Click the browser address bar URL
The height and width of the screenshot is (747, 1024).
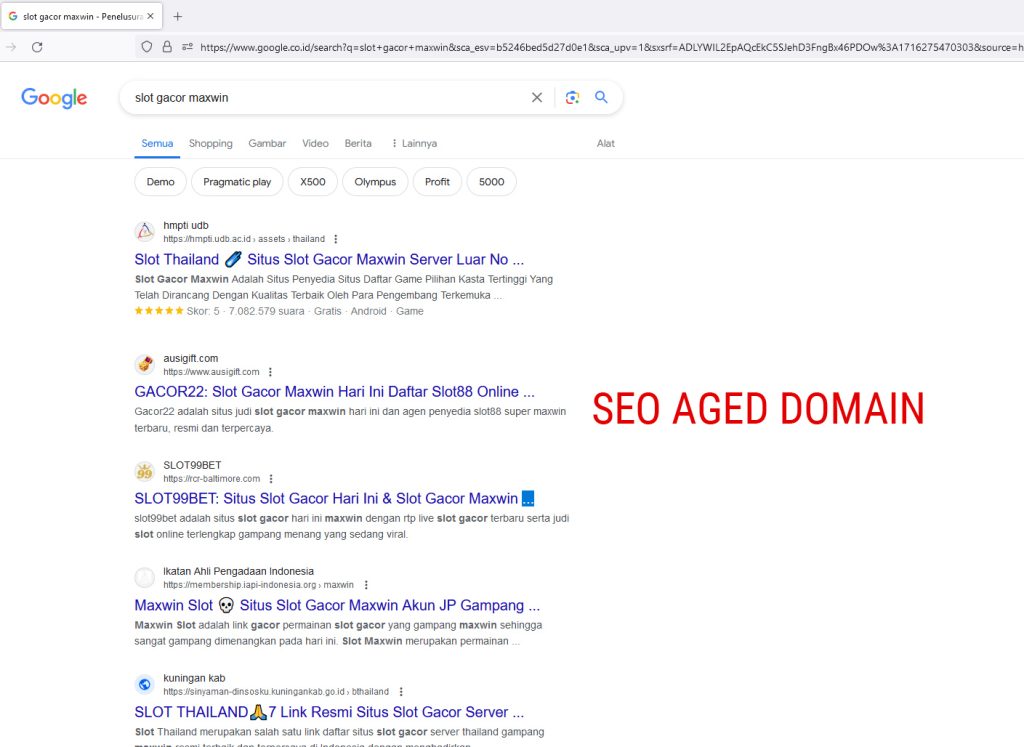pos(611,47)
